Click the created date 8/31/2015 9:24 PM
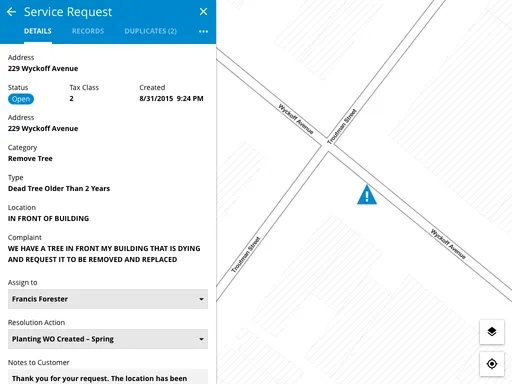 (x=171, y=99)
